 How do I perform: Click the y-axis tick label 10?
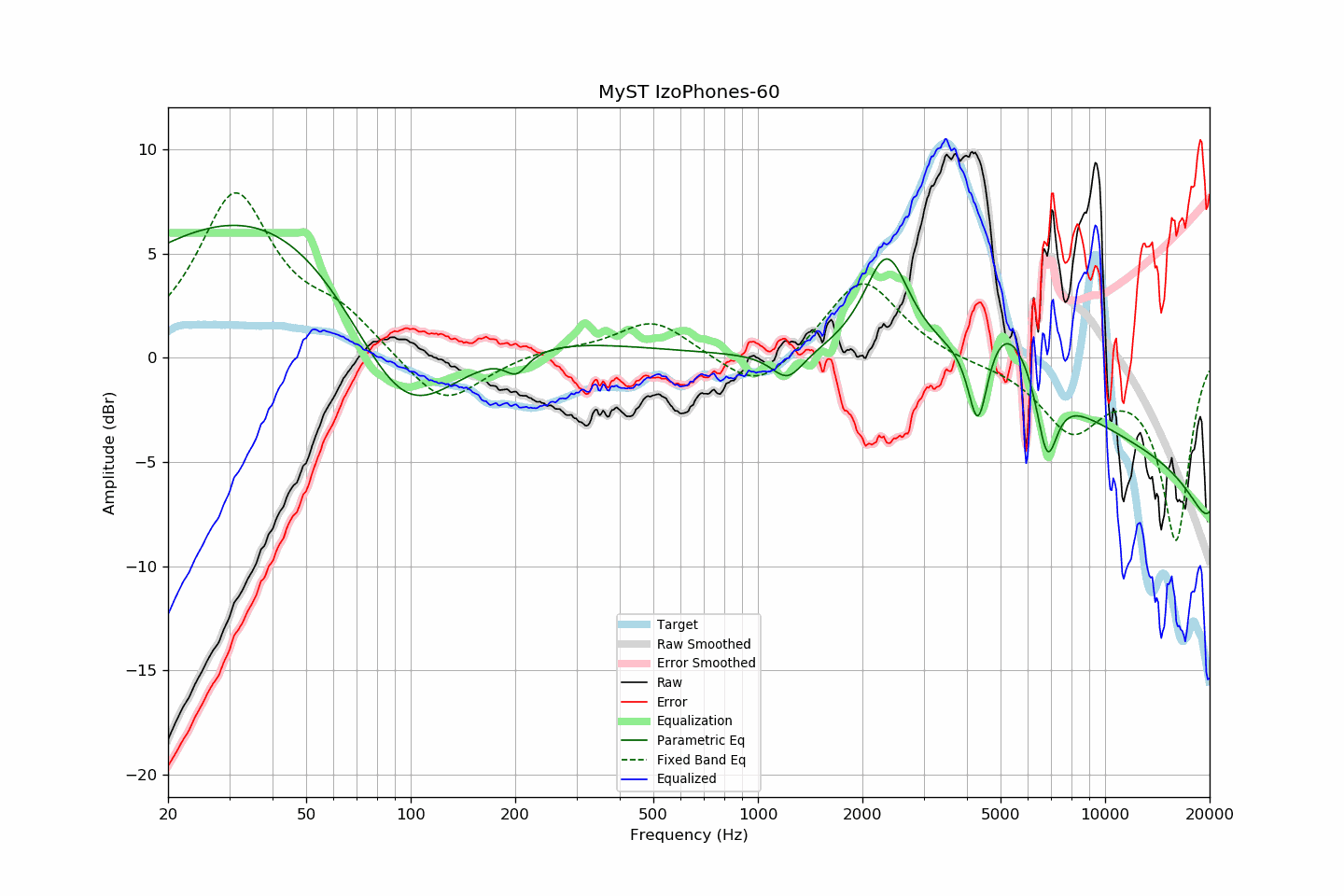point(148,150)
